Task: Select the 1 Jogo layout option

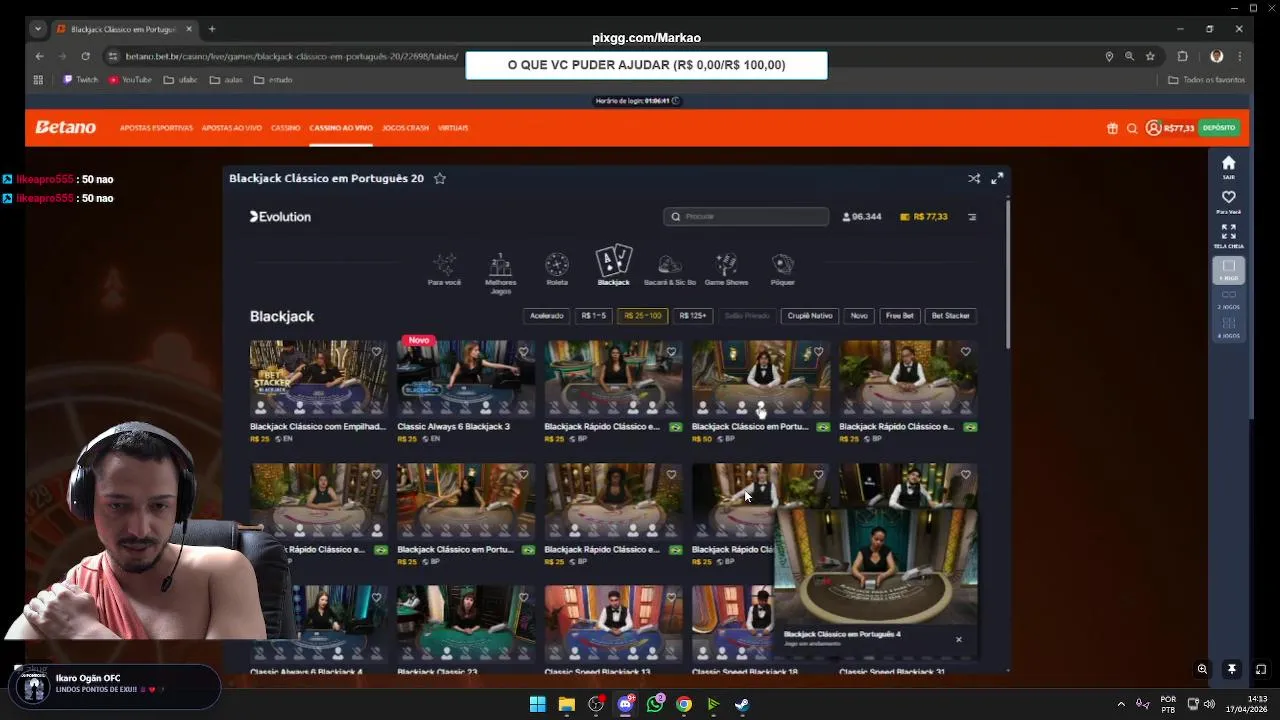Action: 1229,269
